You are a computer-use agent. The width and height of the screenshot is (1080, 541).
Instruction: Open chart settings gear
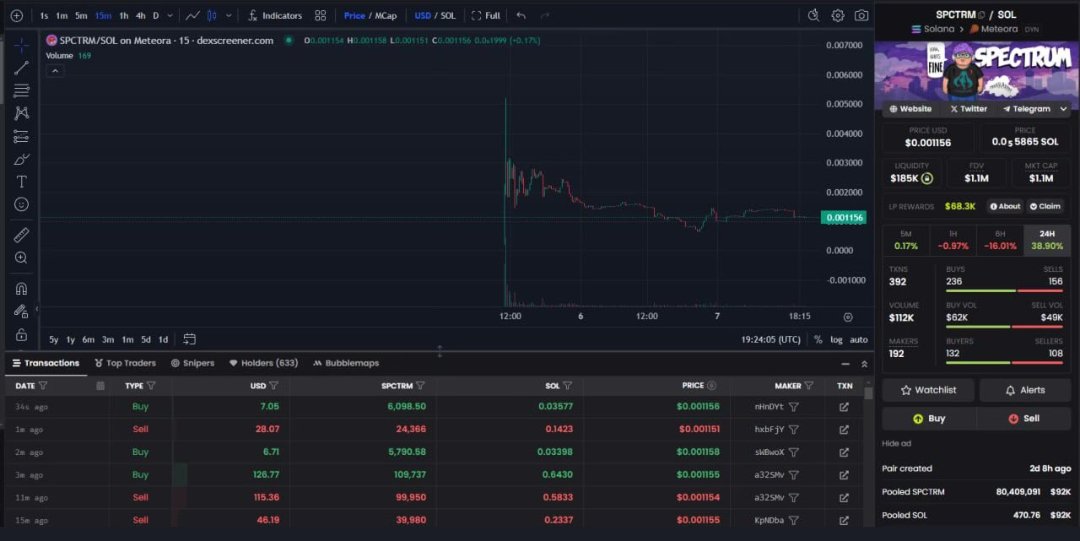838,15
